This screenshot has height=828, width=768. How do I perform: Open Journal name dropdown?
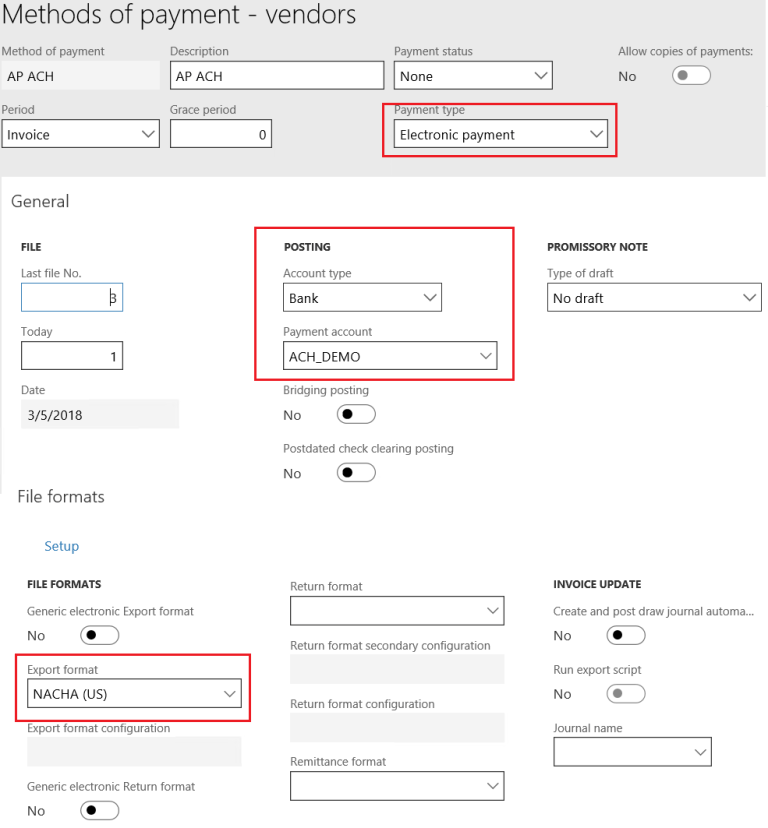tap(632, 752)
